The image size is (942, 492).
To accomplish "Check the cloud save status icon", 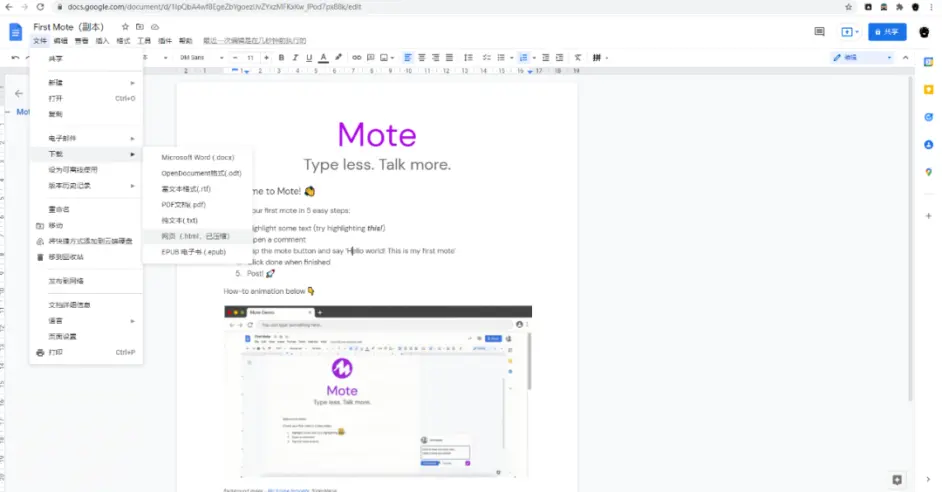I will coord(155,27).
